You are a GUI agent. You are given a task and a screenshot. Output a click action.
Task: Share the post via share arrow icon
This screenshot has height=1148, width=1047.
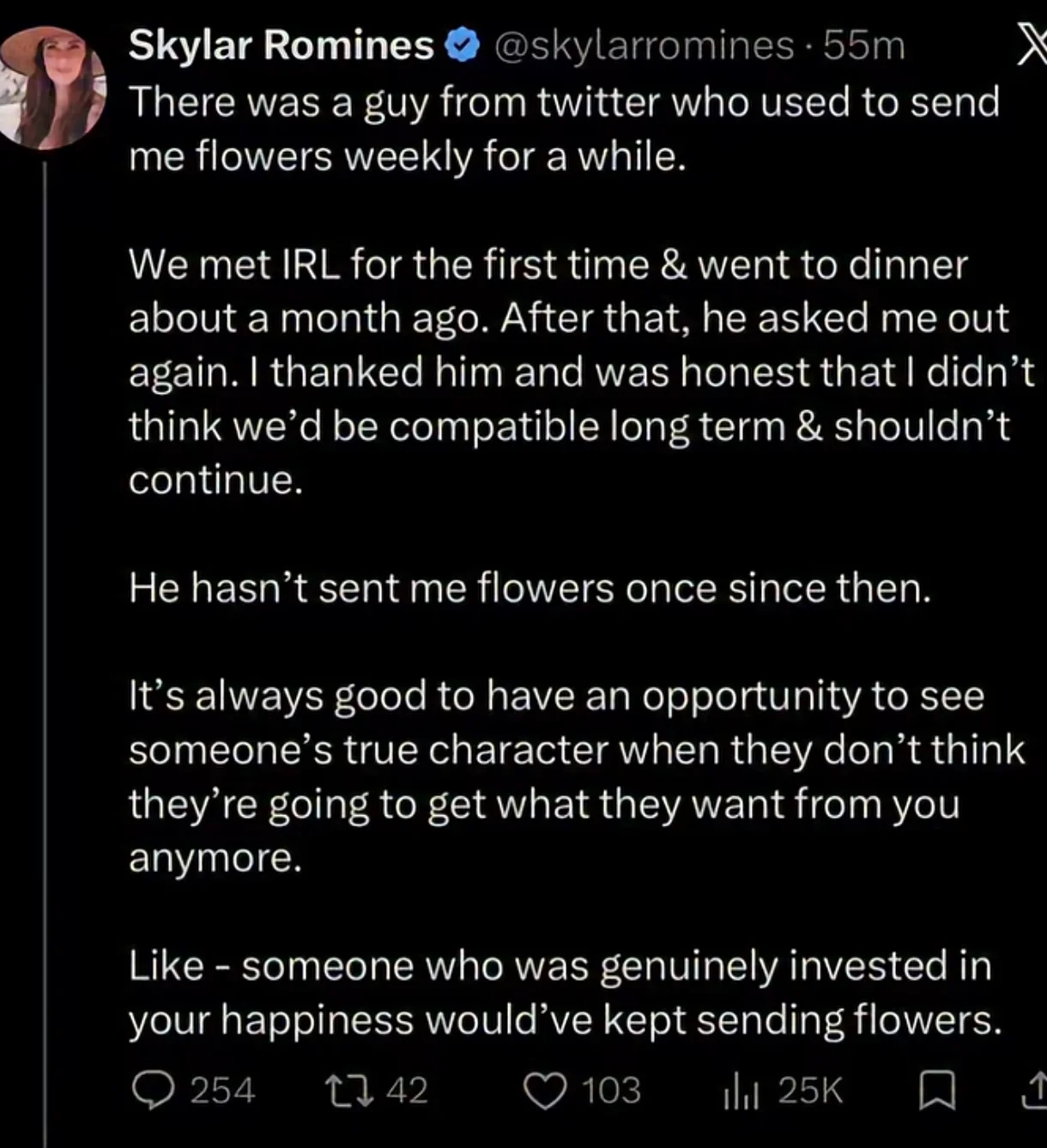[1035, 1091]
